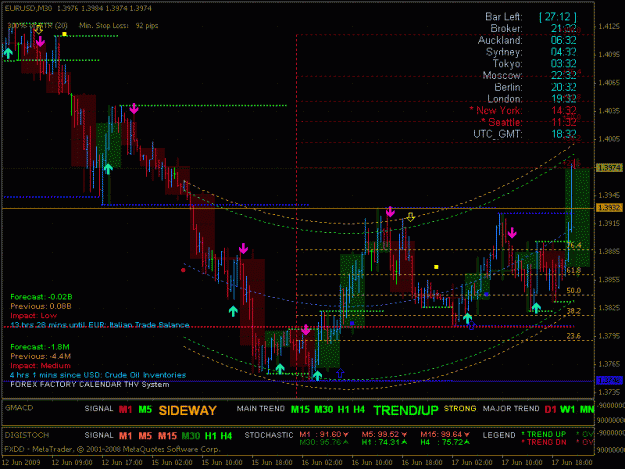Click the hollow yellow down arrow near 16 Jun 18:00
Viewport: 625px width, 469px height.
(411, 217)
